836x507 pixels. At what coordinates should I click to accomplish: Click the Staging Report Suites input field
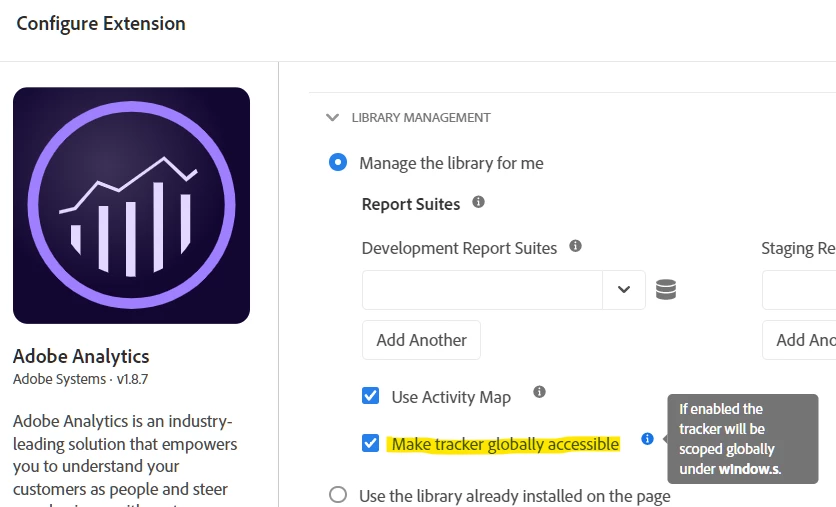(x=799, y=289)
